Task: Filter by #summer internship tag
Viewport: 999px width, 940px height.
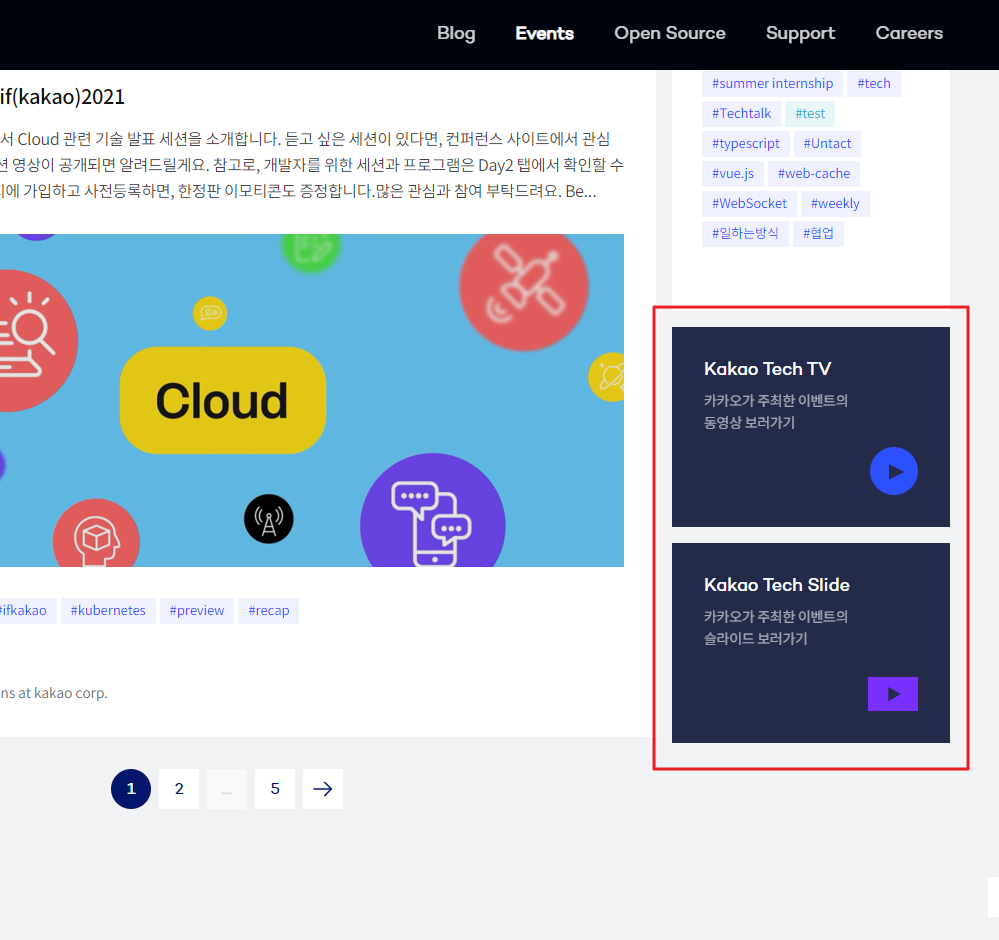Action: [772, 83]
